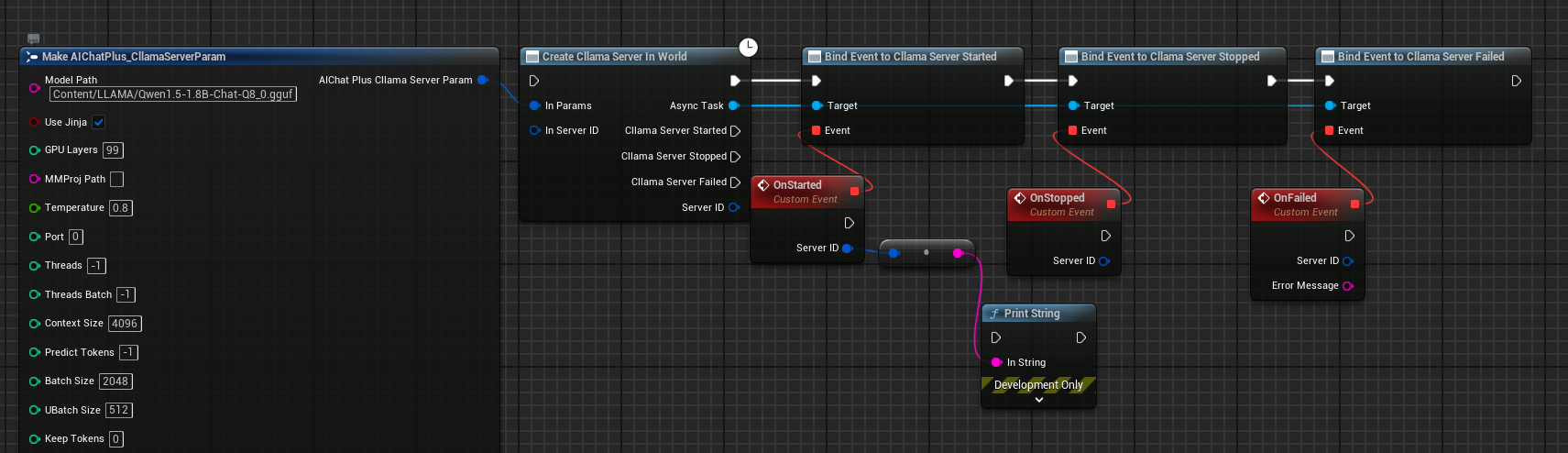Click the Use Jinja boolean pin
The image size is (1568, 453).
(34, 122)
